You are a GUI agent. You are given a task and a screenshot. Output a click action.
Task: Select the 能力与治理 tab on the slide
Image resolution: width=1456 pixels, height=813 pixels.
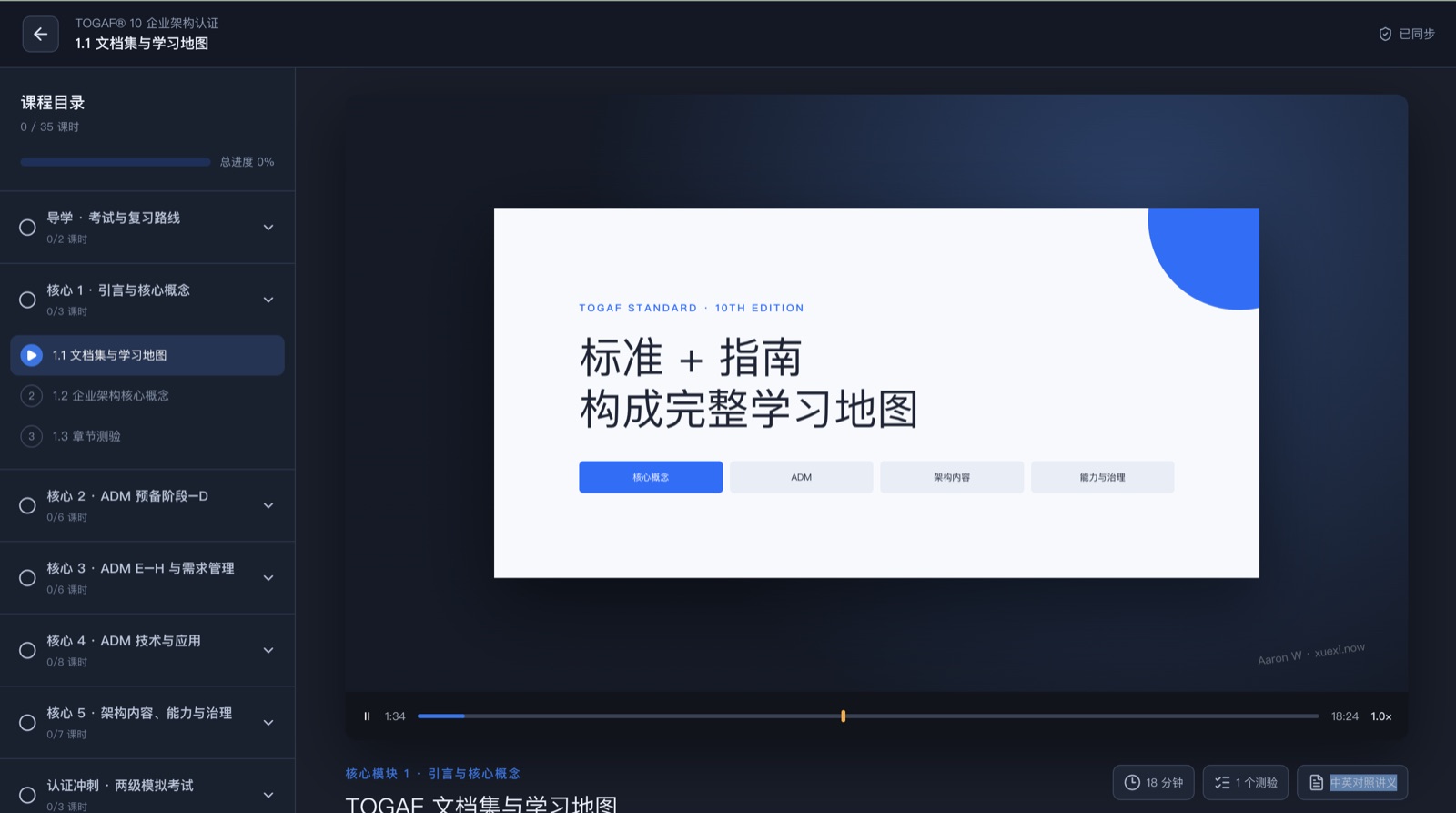point(1103,477)
